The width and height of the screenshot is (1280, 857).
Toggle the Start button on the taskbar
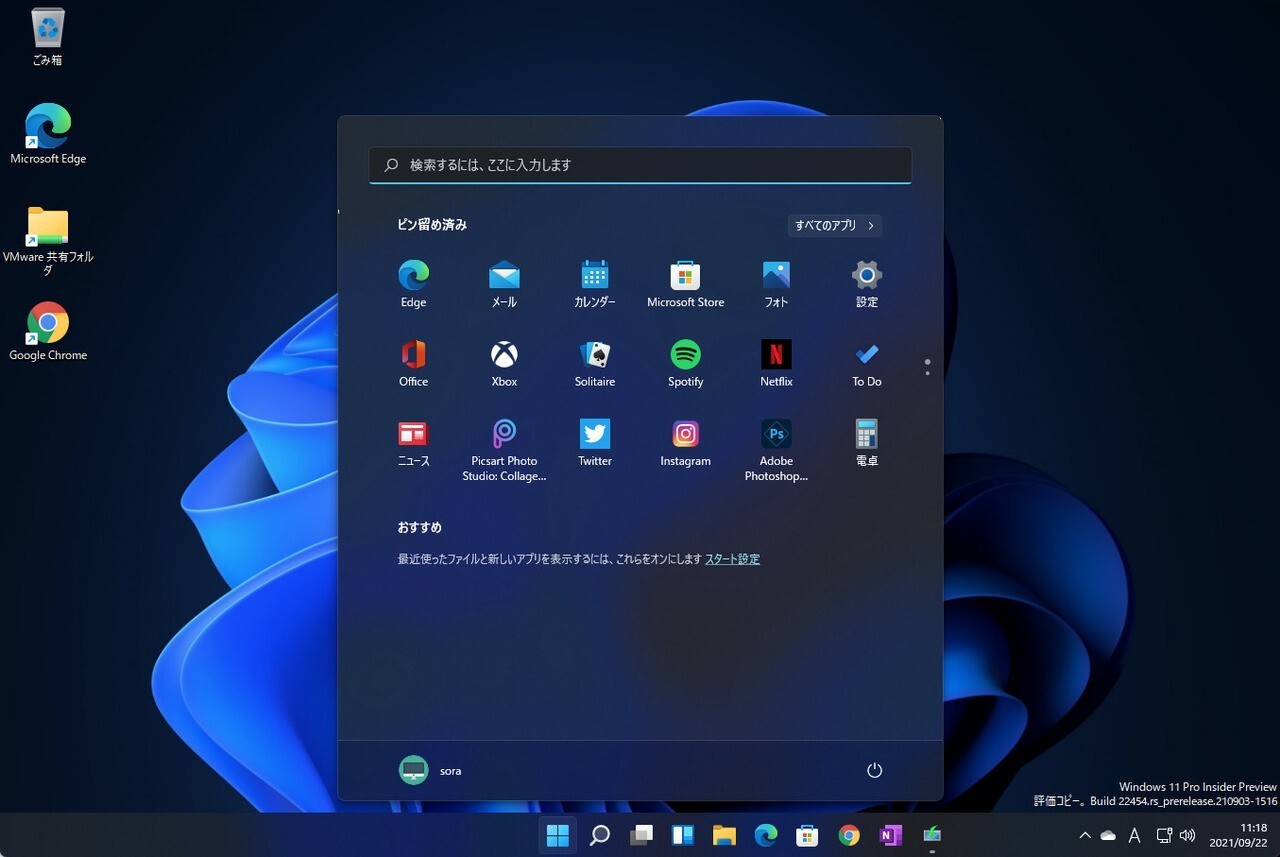pyautogui.click(x=558, y=835)
